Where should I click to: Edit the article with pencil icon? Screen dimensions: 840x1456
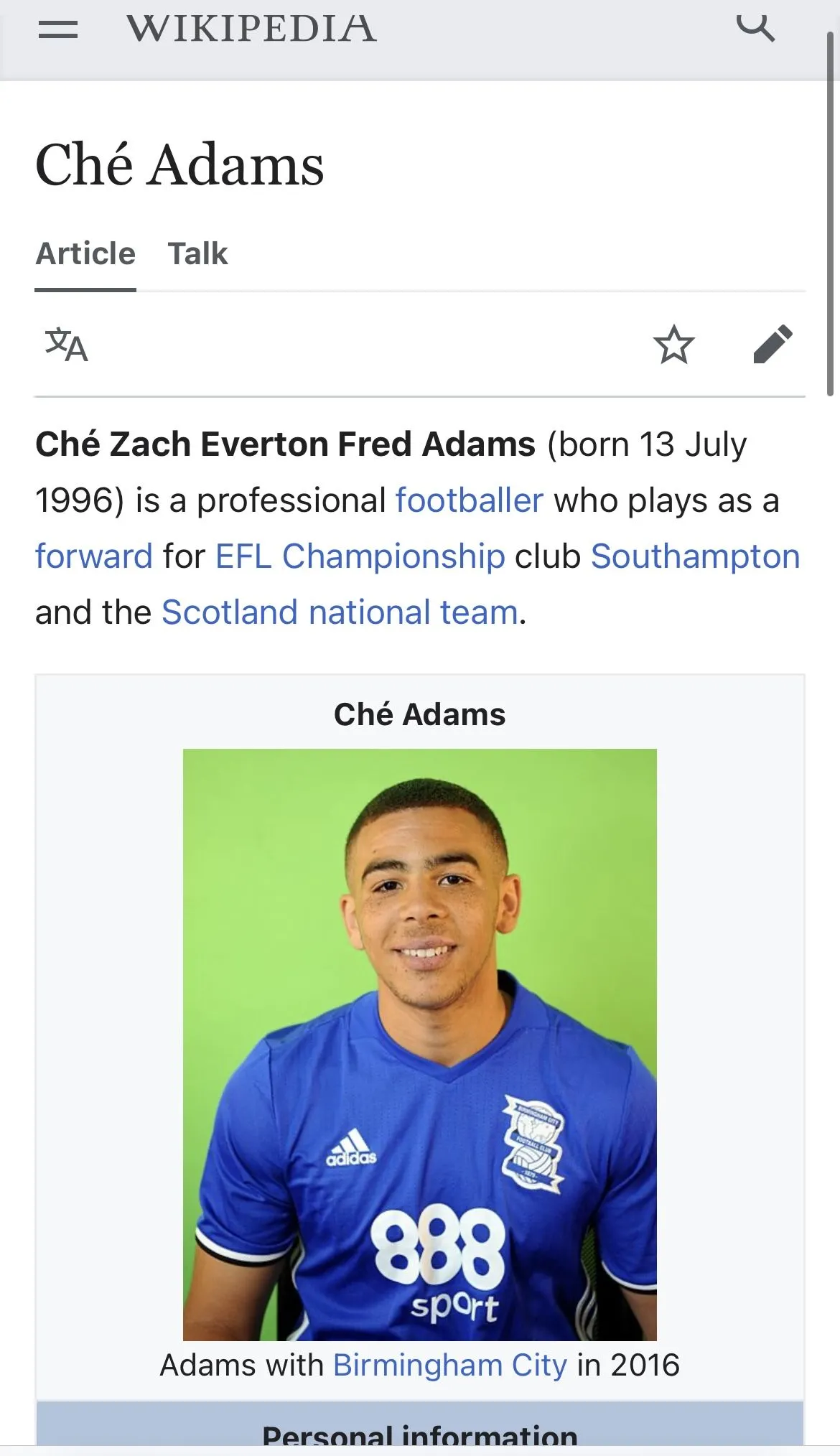tap(773, 345)
